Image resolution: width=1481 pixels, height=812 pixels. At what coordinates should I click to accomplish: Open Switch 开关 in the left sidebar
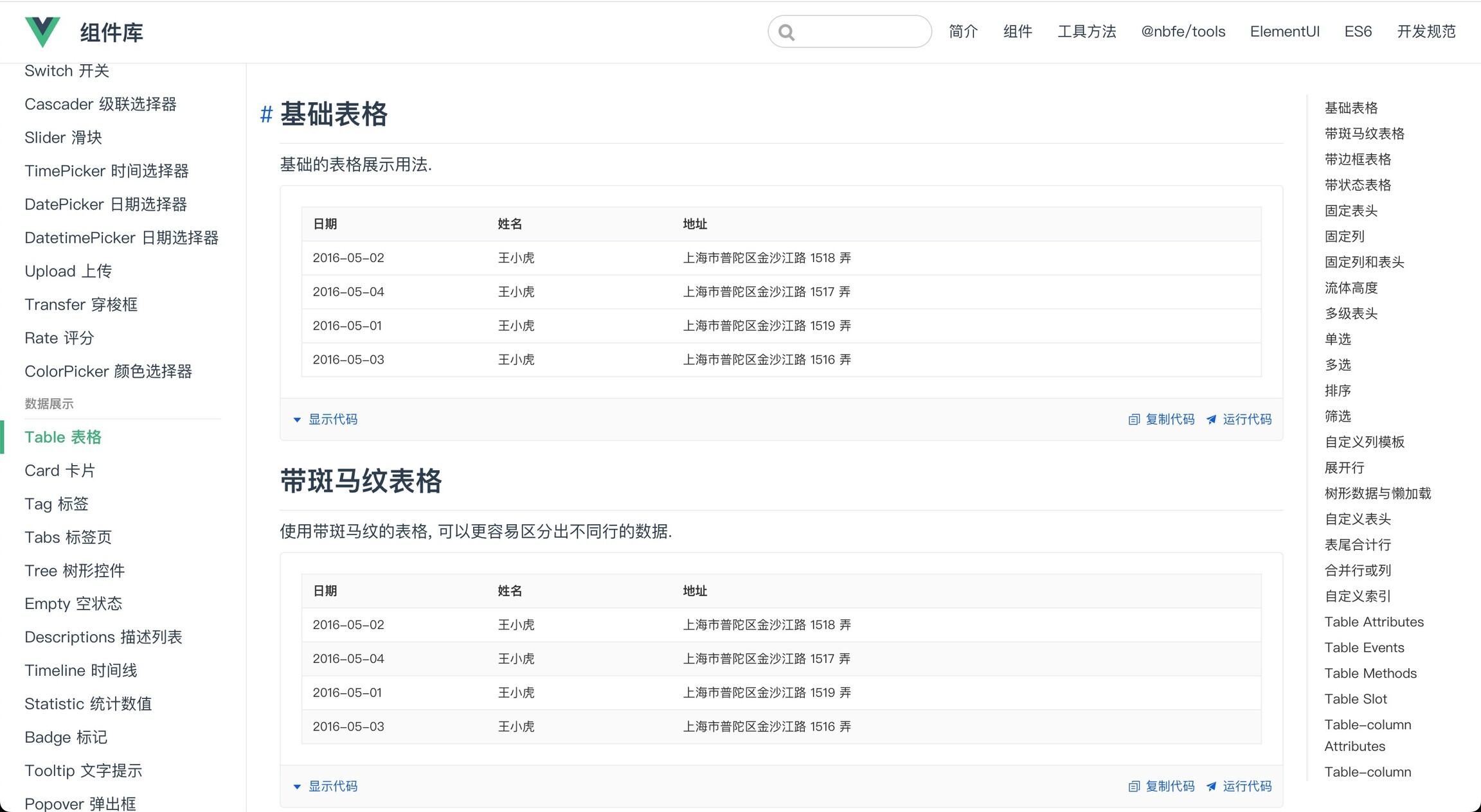pyautogui.click(x=67, y=71)
